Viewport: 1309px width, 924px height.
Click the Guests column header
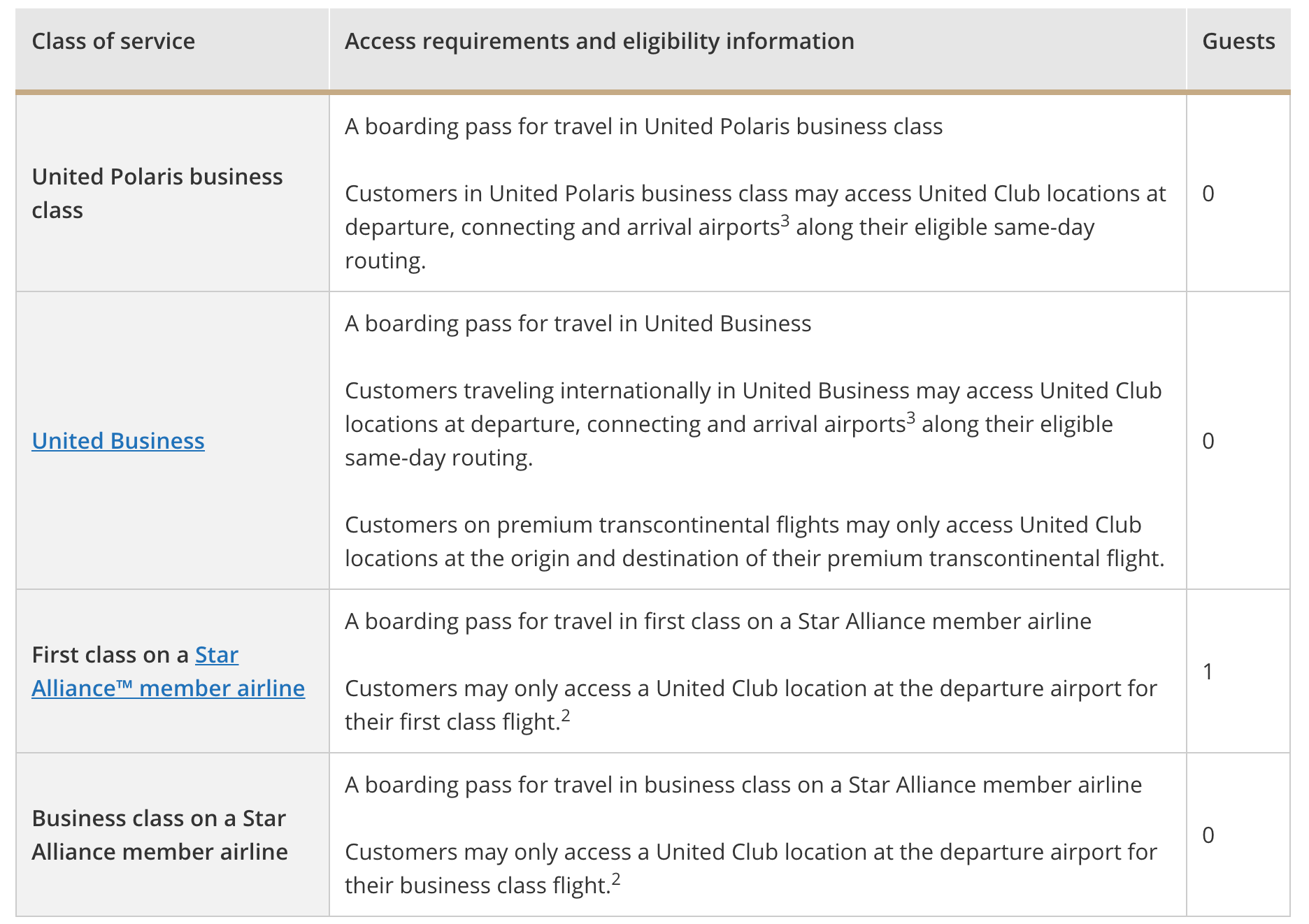pos(1238,41)
